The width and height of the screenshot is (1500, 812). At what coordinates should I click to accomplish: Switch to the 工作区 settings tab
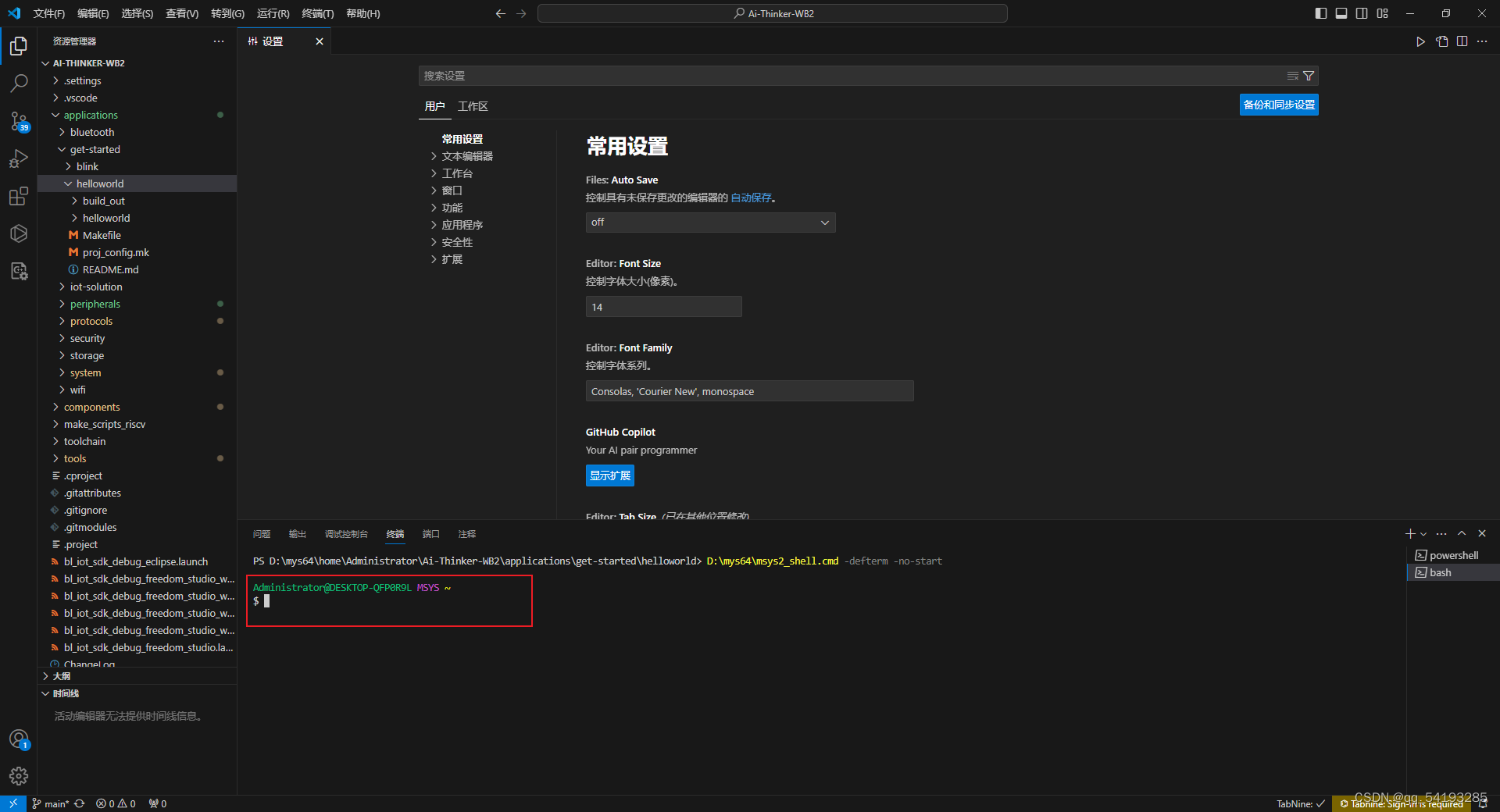[x=473, y=106]
